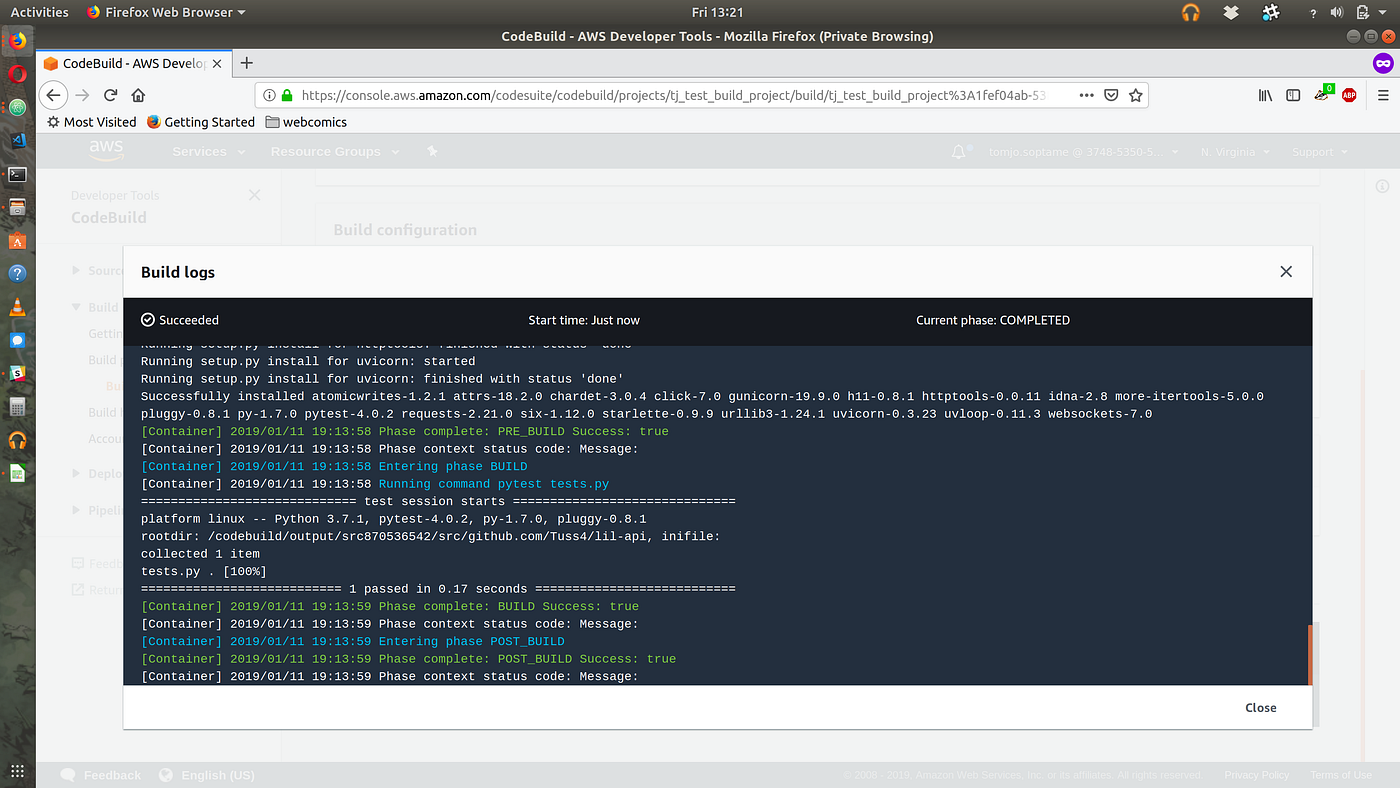The width and height of the screenshot is (1400, 788).
Task: Open the Terminal from the dock
Action: [17, 173]
